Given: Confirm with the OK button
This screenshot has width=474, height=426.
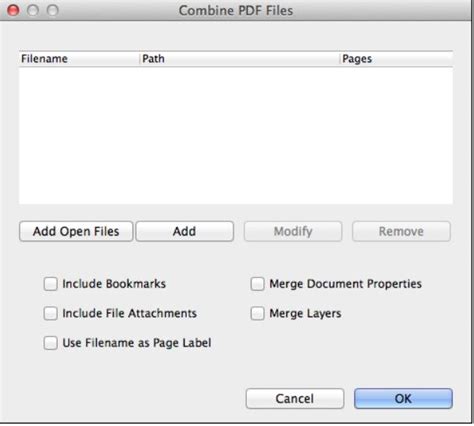Looking at the screenshot, I should (x=403, y=399).
